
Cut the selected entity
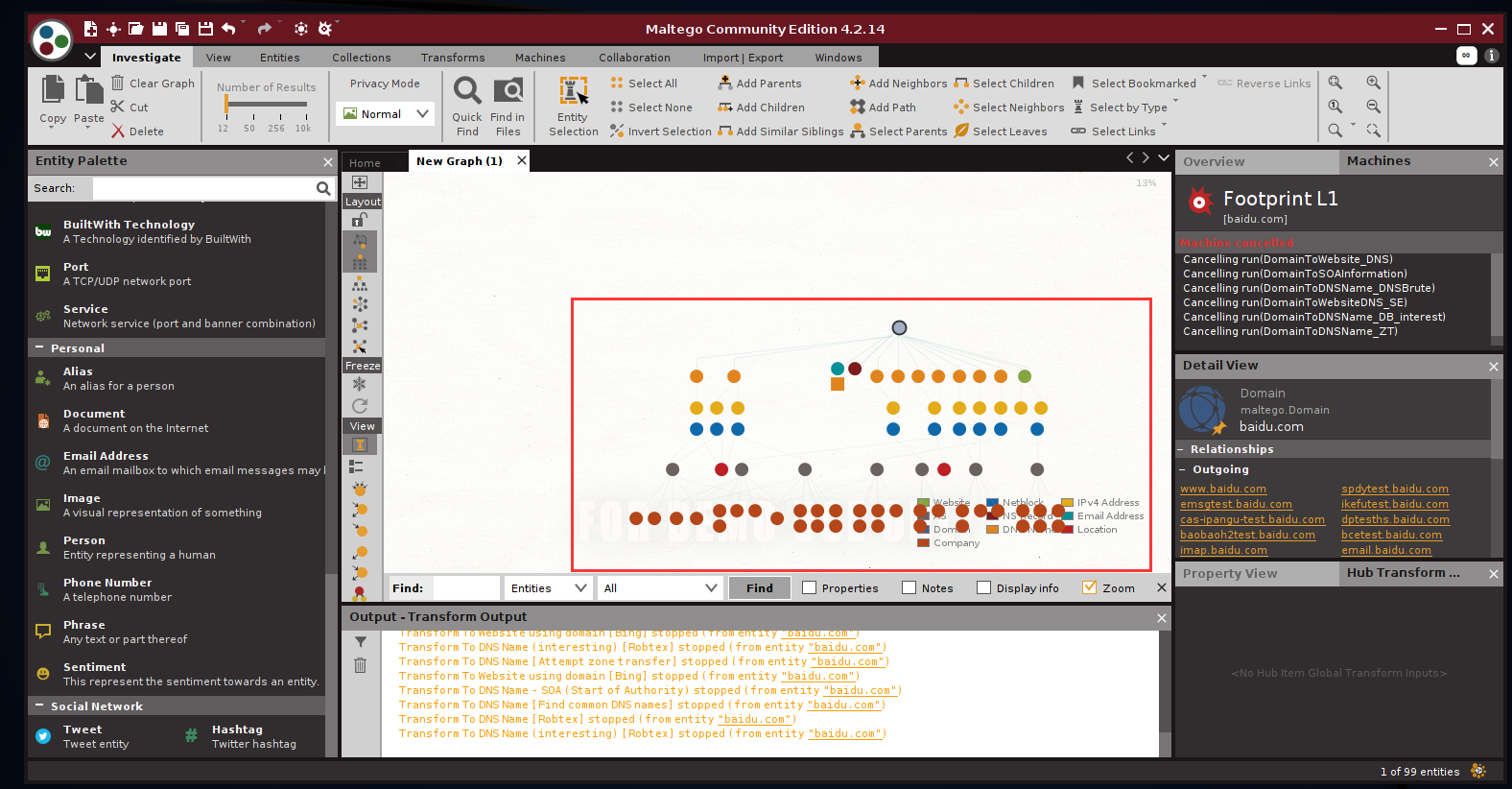[130, 108]
